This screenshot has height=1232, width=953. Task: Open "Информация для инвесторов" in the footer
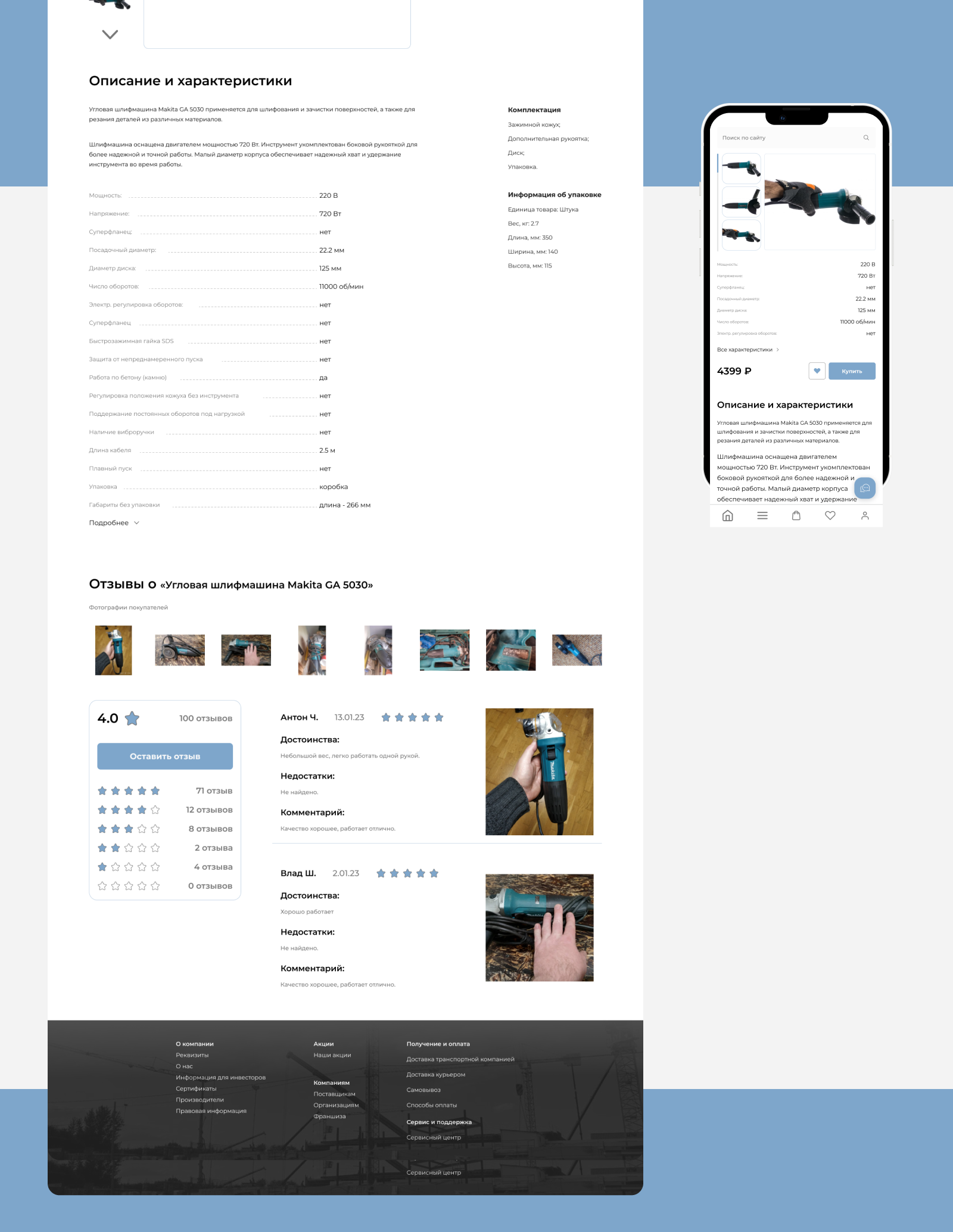pyautogui.click(x=220, y=1077)
